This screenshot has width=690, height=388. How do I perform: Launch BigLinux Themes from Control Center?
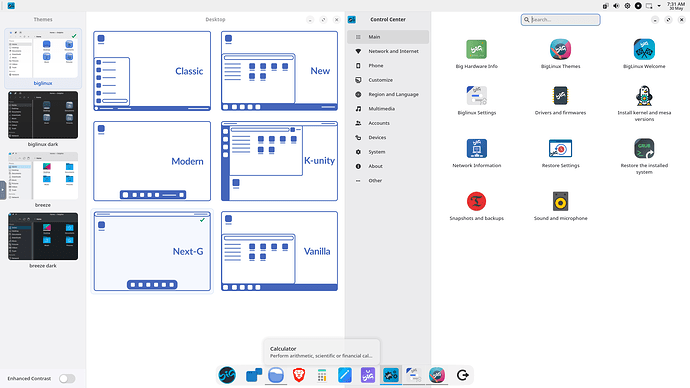point(560,54)
